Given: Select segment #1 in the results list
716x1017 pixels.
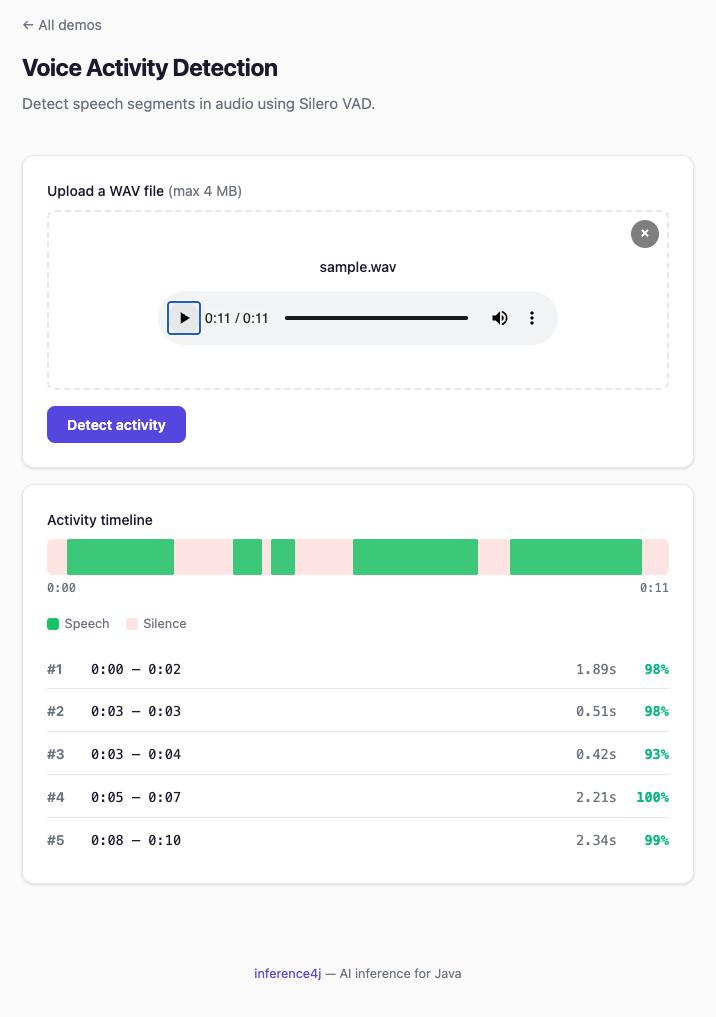Looking at the screenshot, I should click(x=358, y=669).
